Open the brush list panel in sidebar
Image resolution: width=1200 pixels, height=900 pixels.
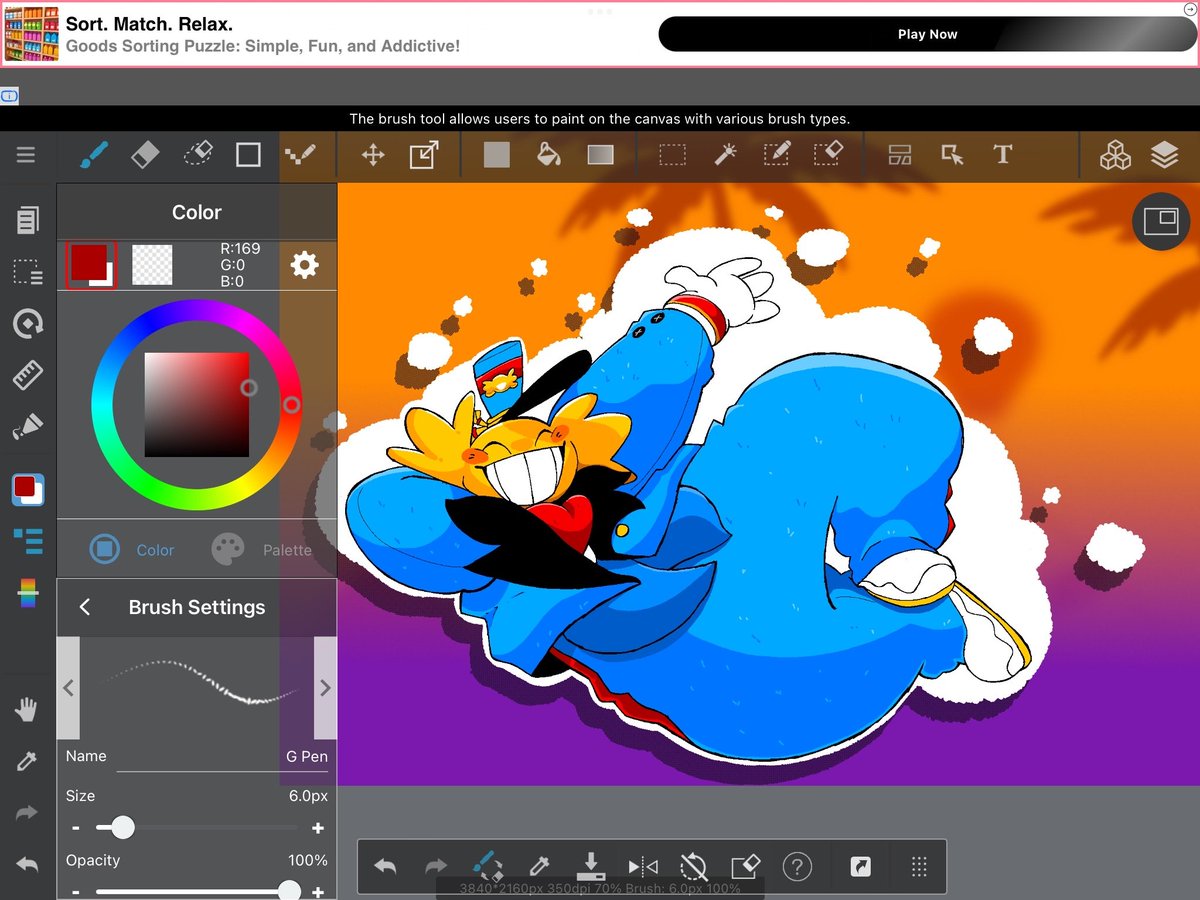[28, 541]
